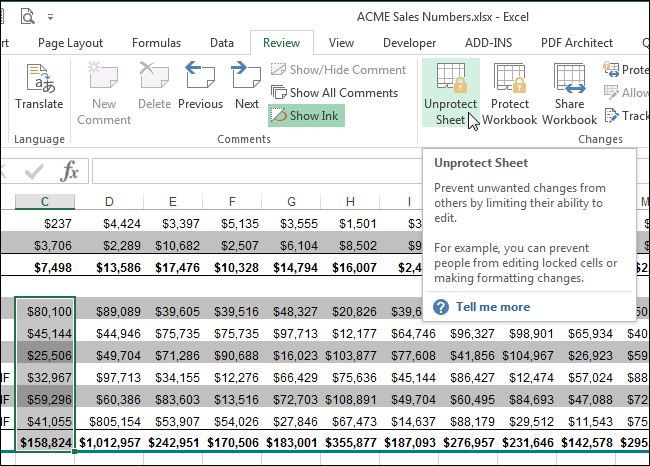
Task: Click cell containing $10,682
Action: click(x=173, y=245)
